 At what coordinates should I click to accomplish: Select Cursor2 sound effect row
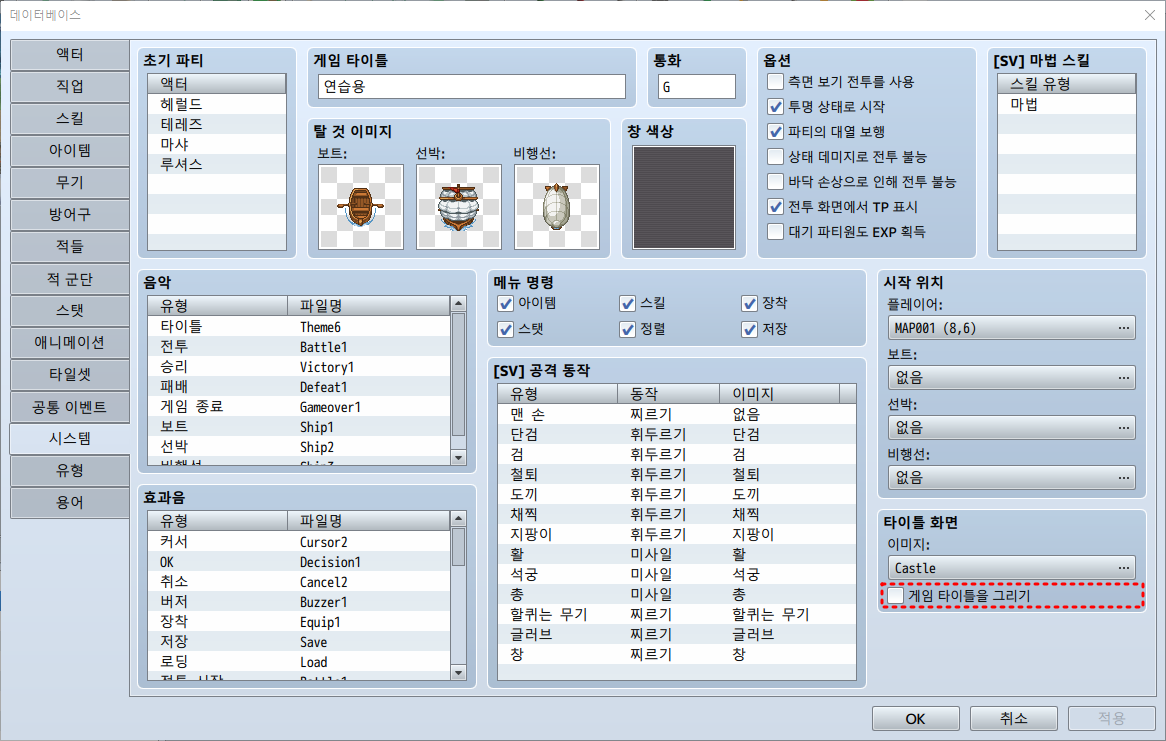[300, 542]
